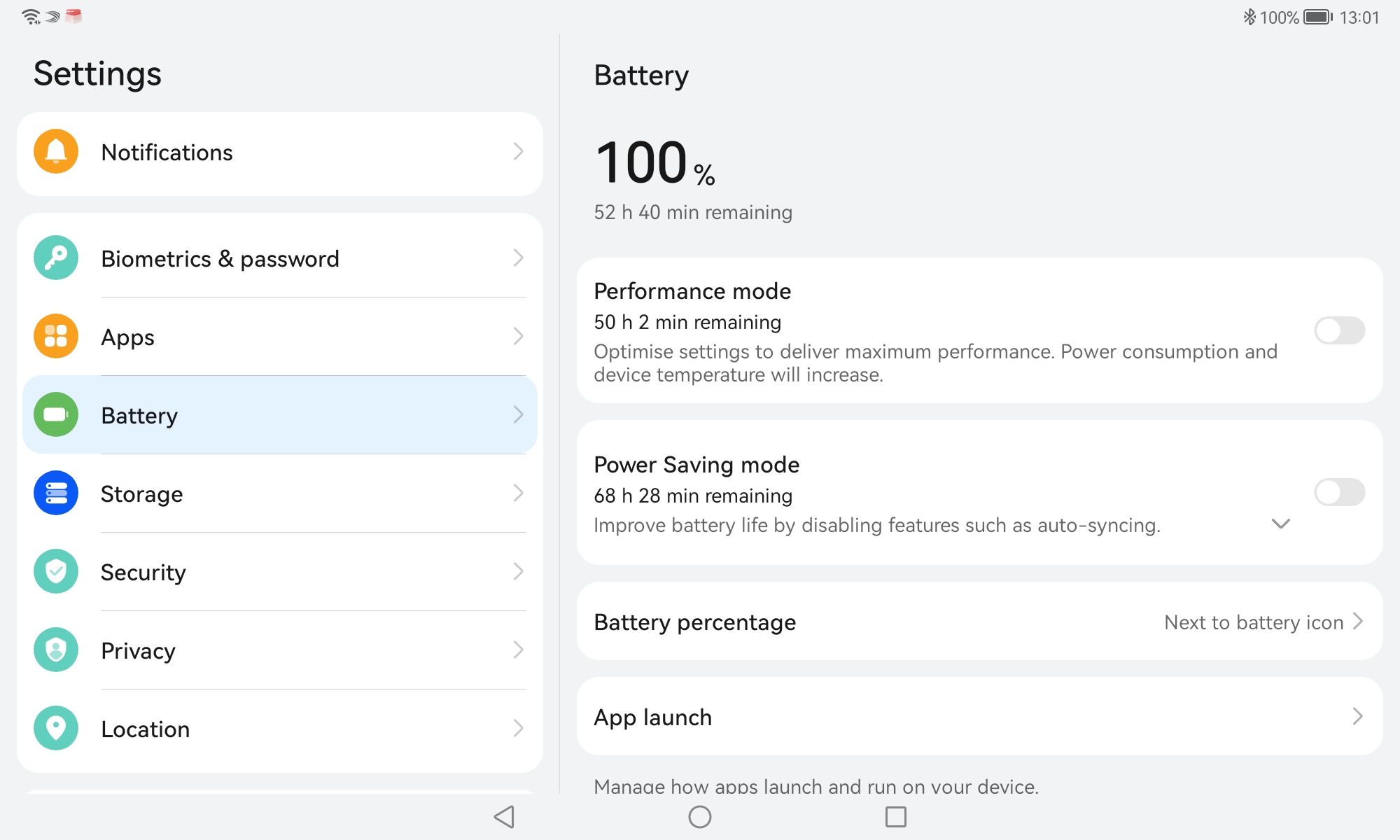Tap the Location pin icon
1400x840 pixels.
coord(56,728)
